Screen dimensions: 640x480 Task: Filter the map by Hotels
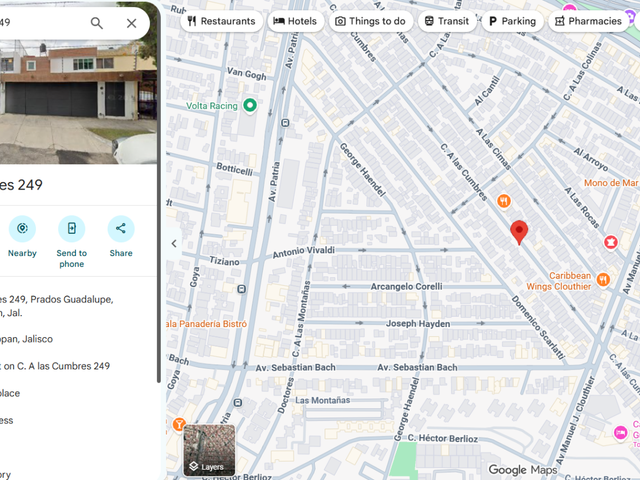tap(295, 21)
